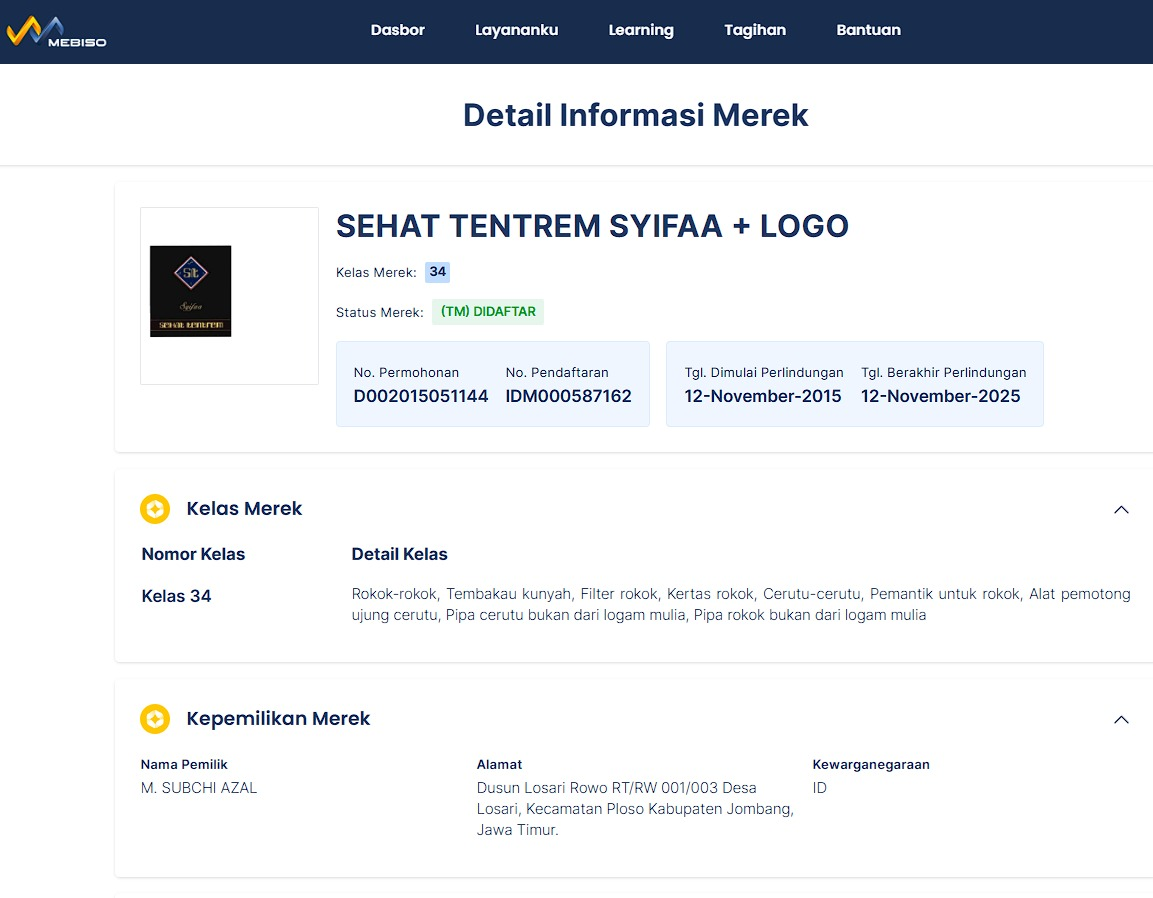Click the Detail Informasi Merek page heading
This screenshot has height=898, width=1153.
tap(635, 115)
